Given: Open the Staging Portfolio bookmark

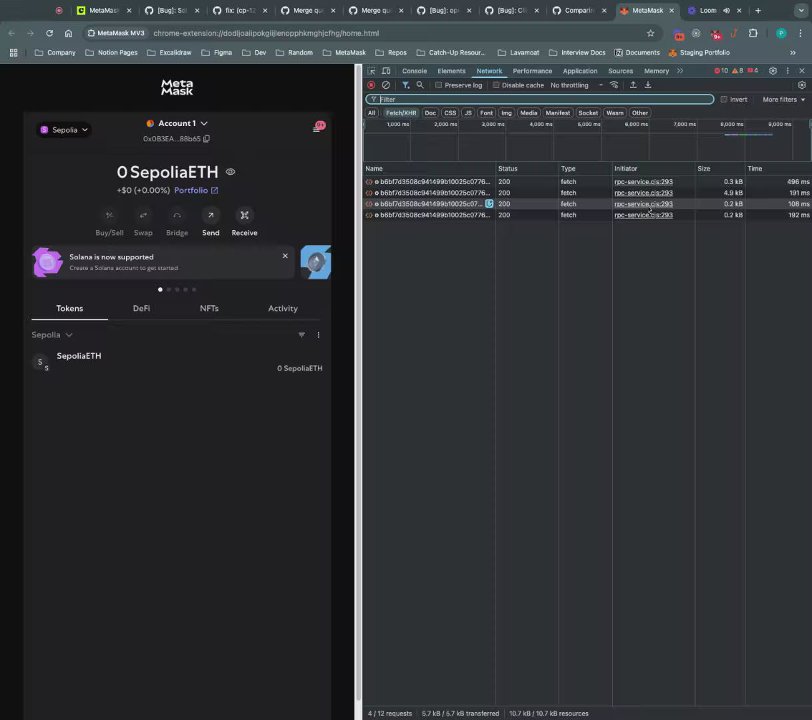Looking at the screenshot, I should [x=699, y=53].
